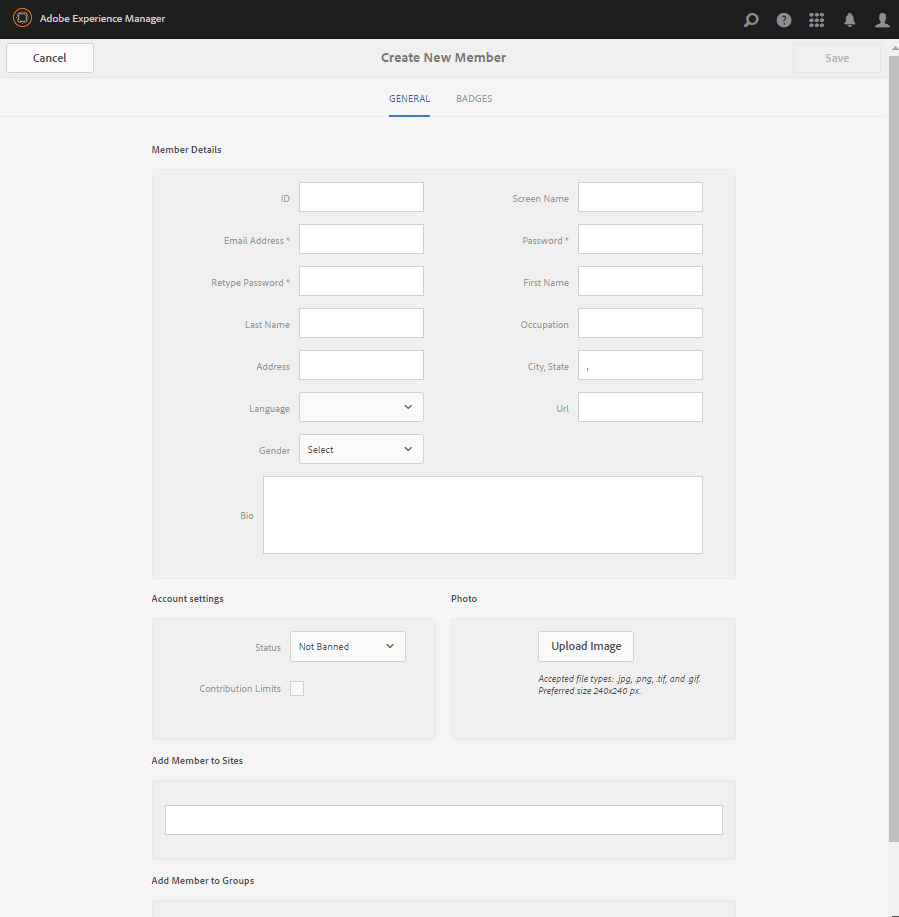Screen dimensions: 899x917
Task: Open the user profile icon
Action: (882, 20)
